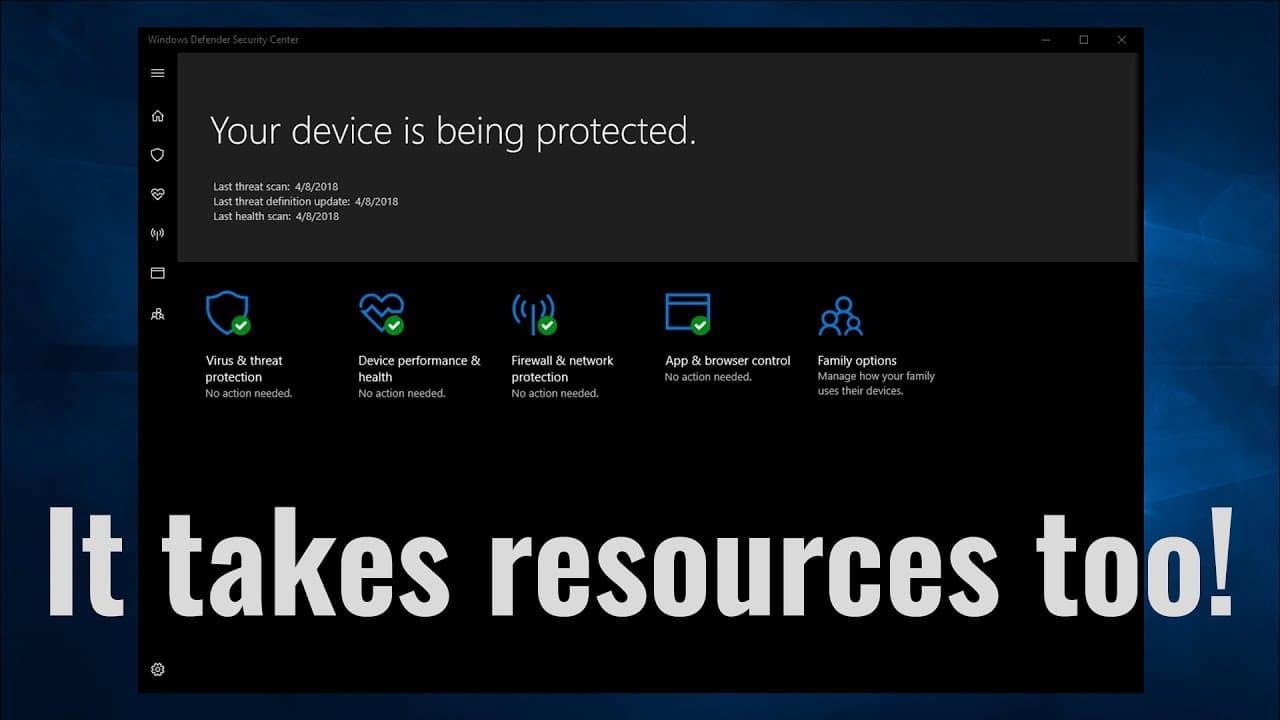Click 'No action needed.' under Device performance & health
Viewport: 1280px width, 720px height.
[402, 394]
